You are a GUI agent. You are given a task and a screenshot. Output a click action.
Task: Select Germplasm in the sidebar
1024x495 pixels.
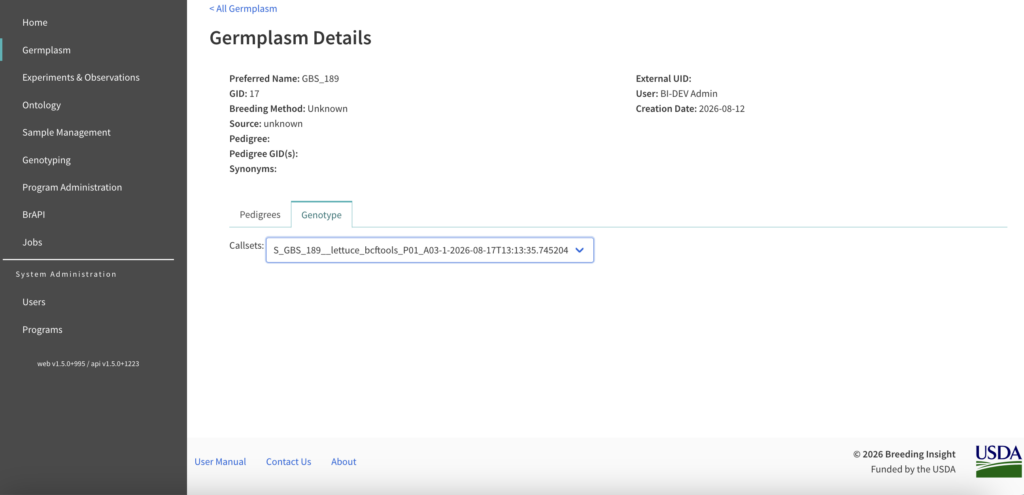tap(46, 50)
